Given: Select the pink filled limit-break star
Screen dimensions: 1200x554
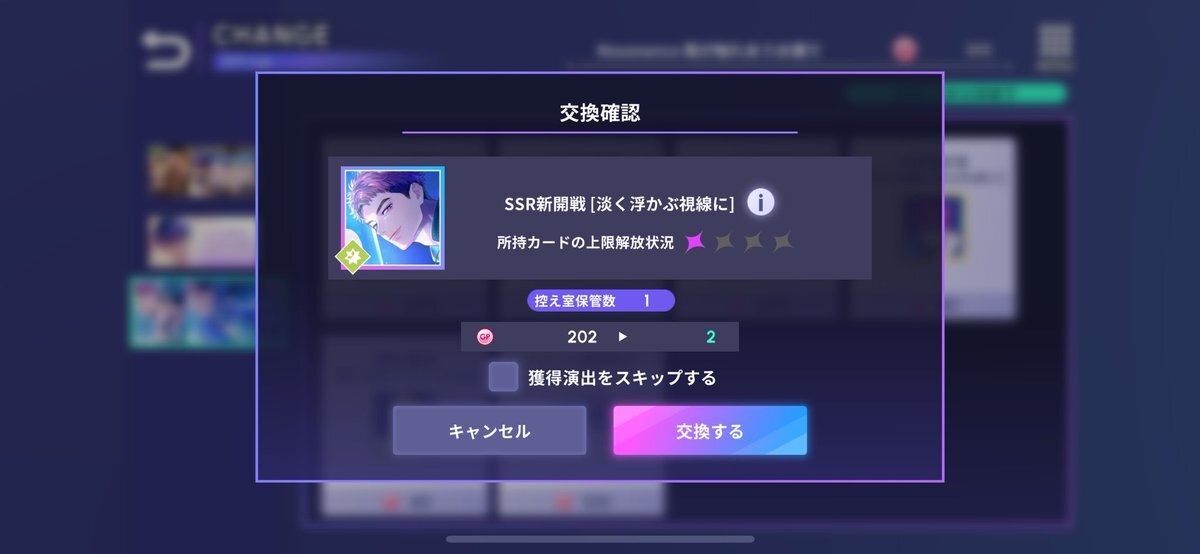Looking at the screenshot, I should point(696,242).
